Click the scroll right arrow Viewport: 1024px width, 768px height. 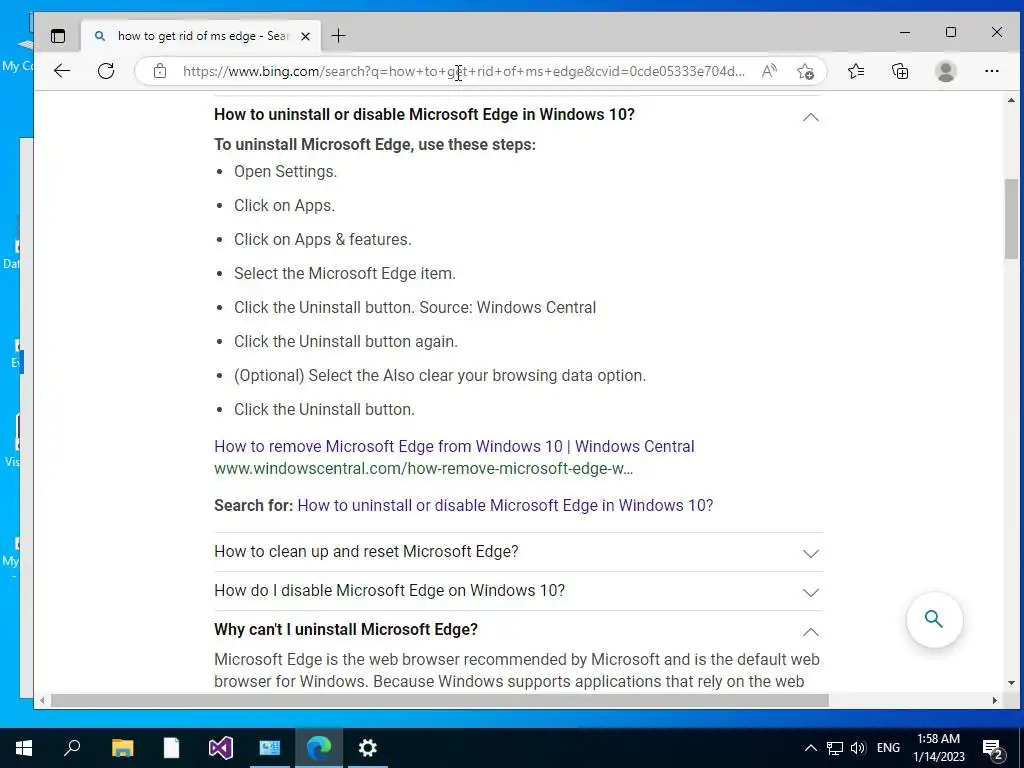tap(995, 700)
